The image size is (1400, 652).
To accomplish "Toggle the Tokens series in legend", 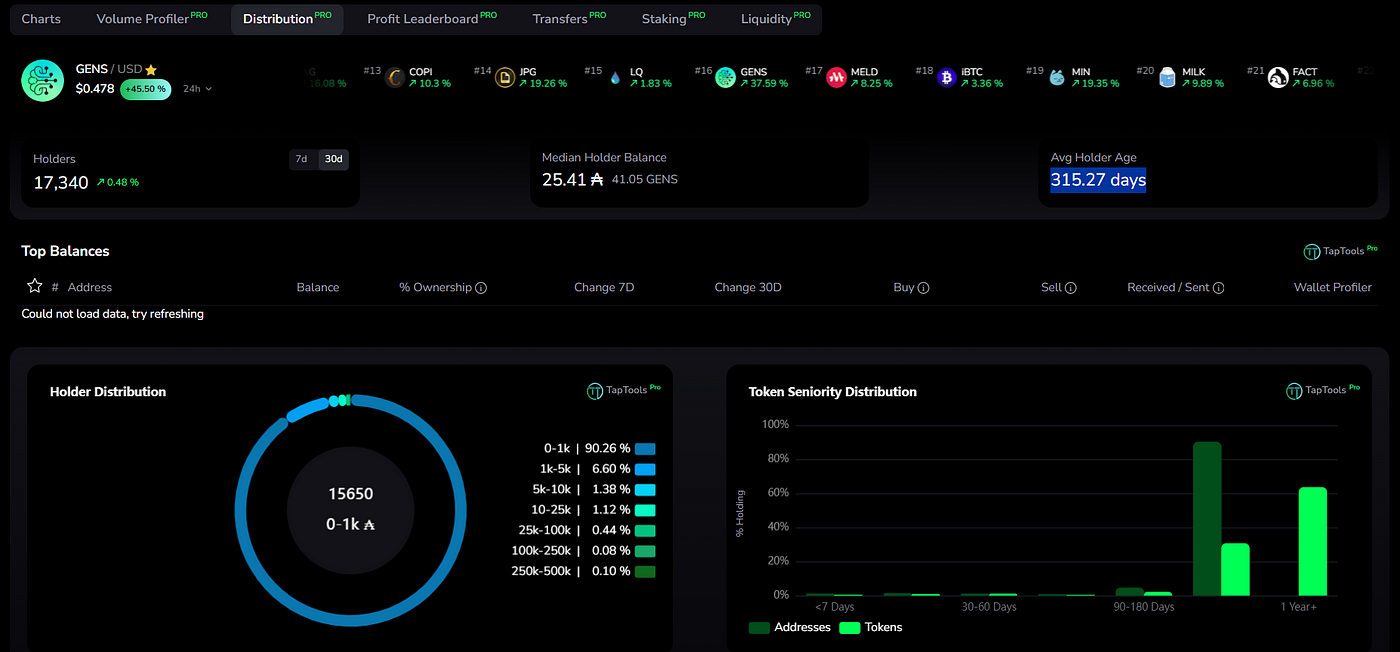I will [870, 627].
